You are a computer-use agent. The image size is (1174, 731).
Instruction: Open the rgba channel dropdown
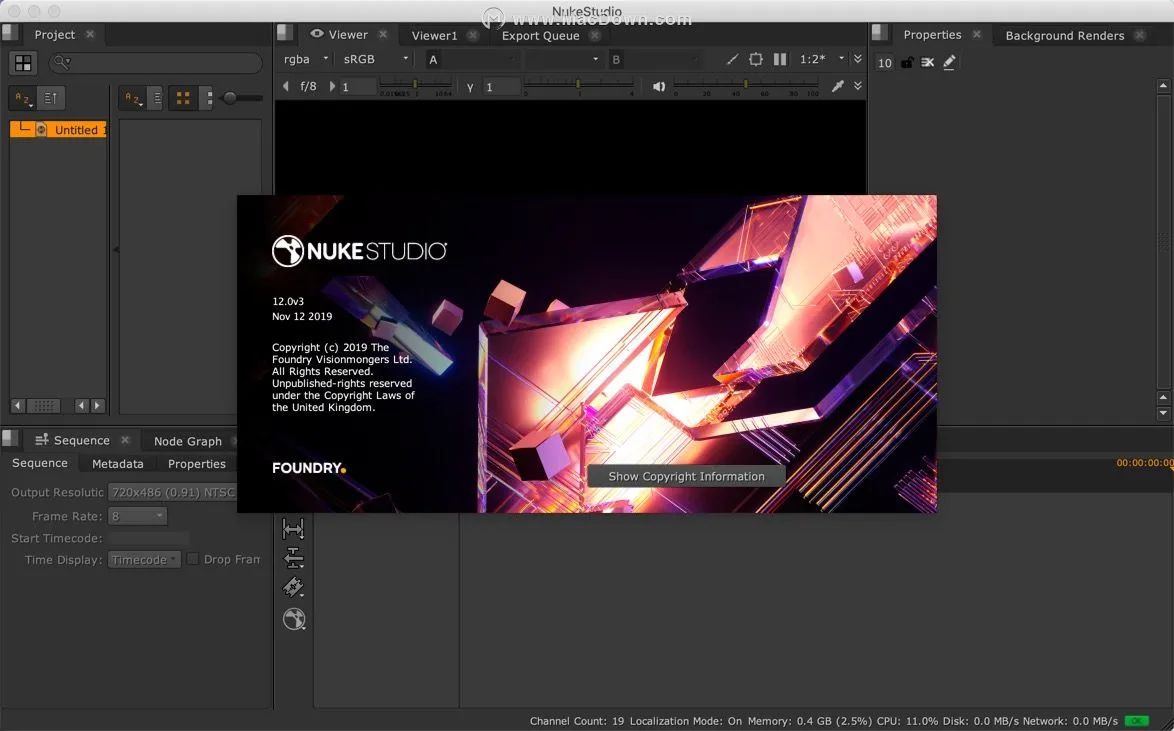click(x=305, y=59)
